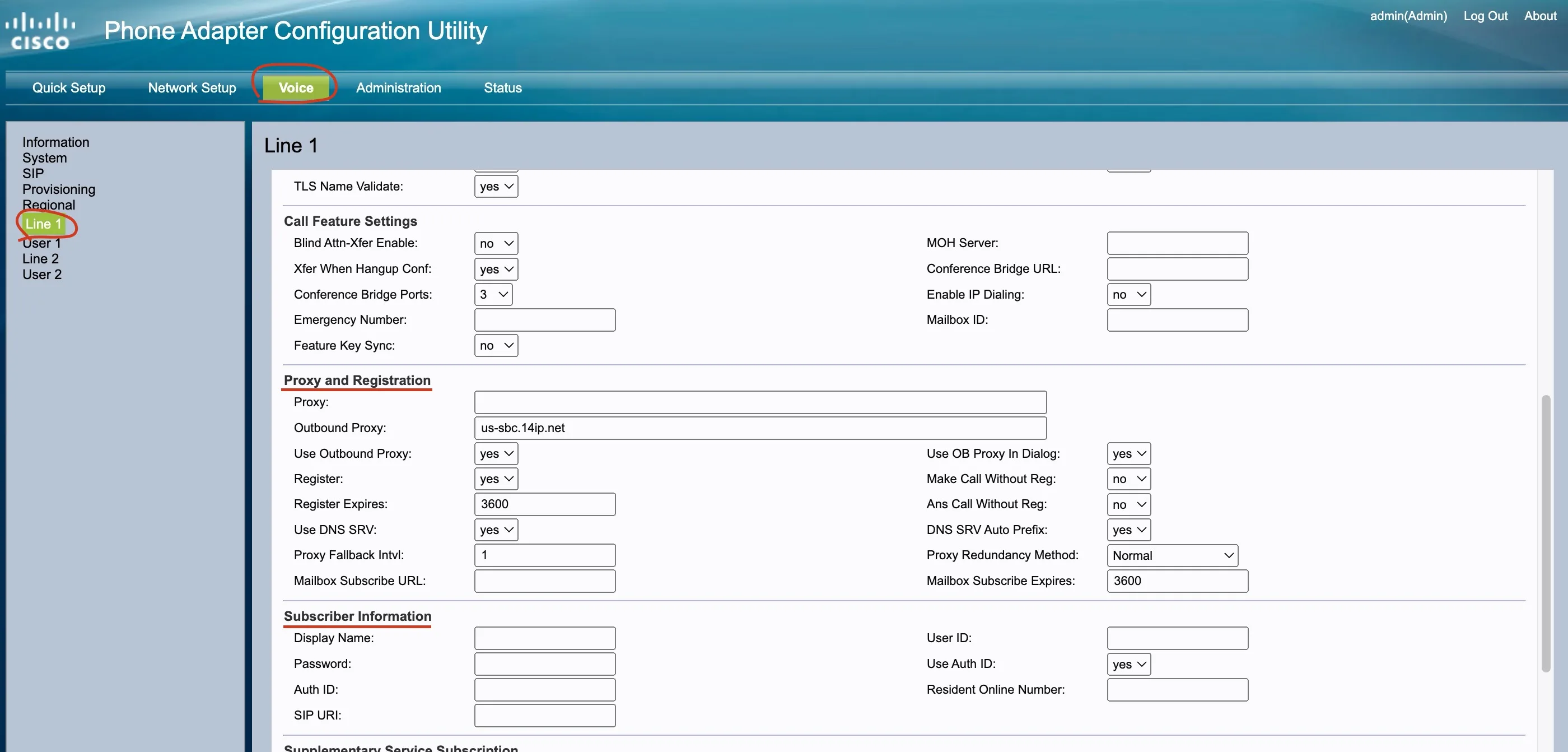Toggle the Register yes/no dropdown
This screenshot has width=1568, height=752.
click(x=496, y=479)
